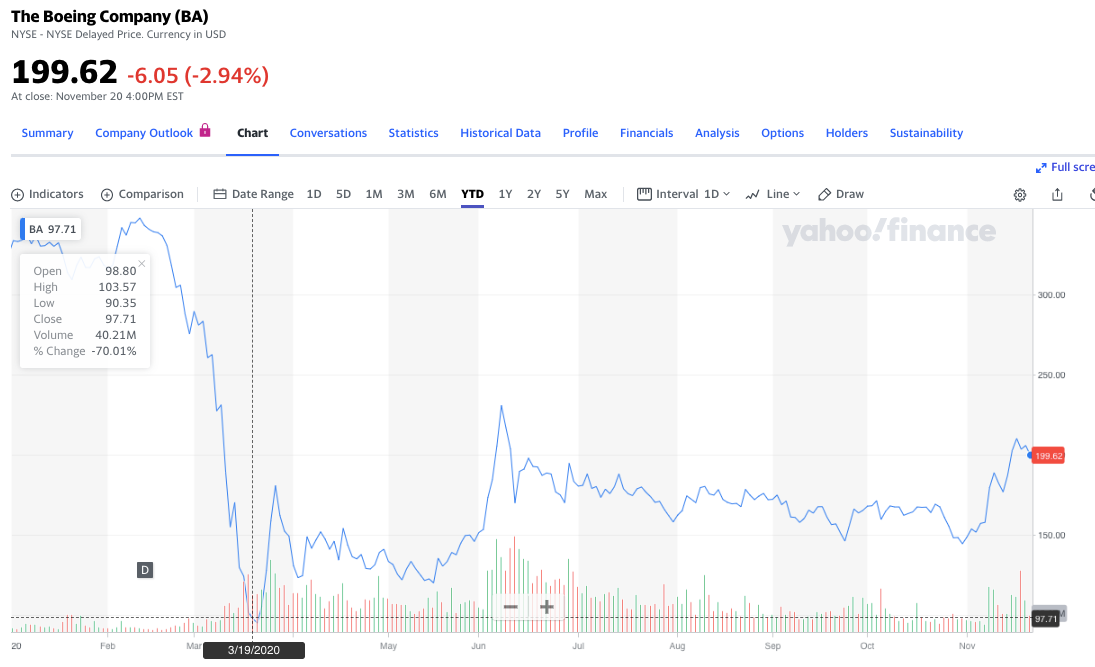
Task: Click the 250.00 price axis label
Action: [1051, 375]
